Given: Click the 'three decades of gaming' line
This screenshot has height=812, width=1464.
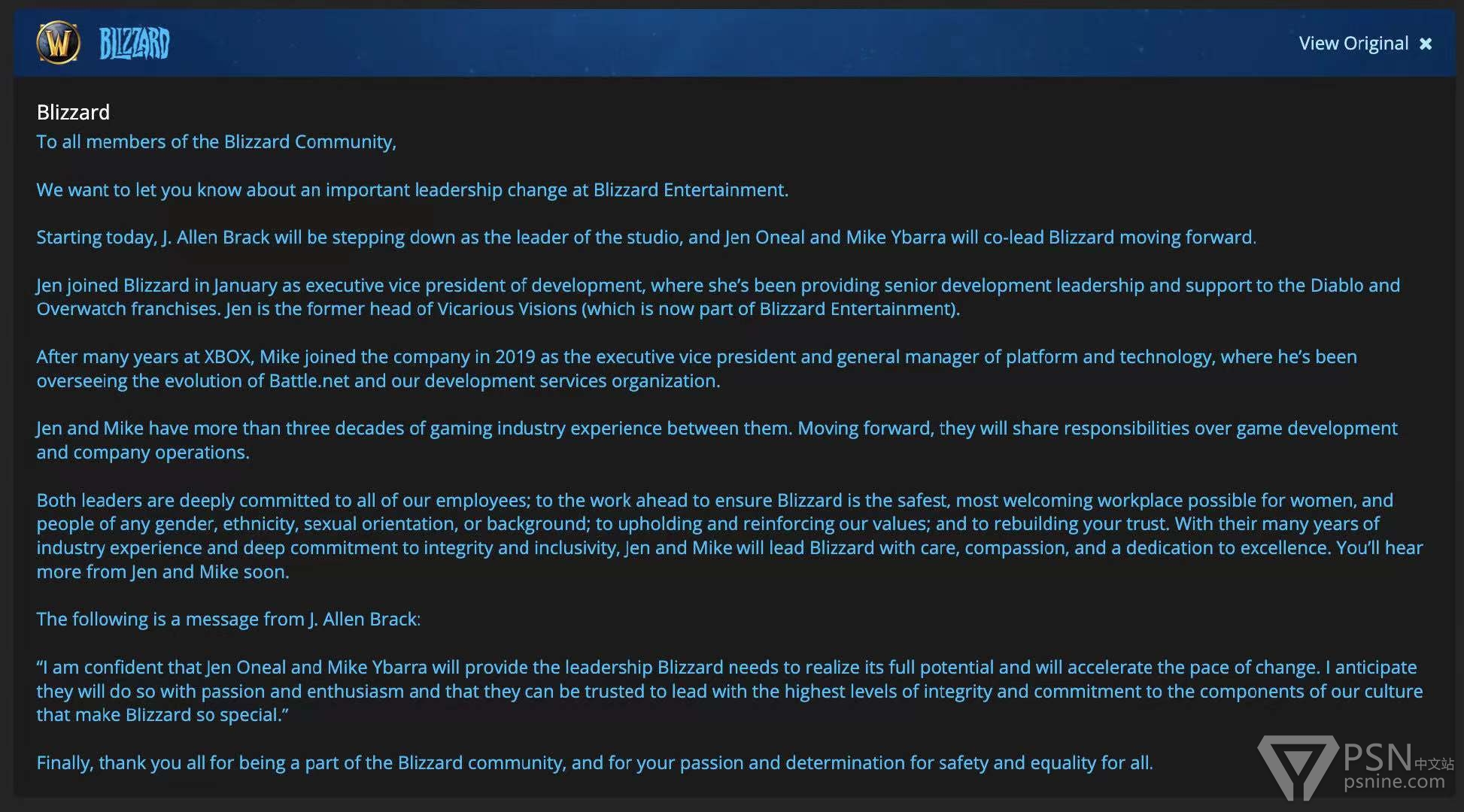Looking at the screenshot, I should [x=716, y=429].
